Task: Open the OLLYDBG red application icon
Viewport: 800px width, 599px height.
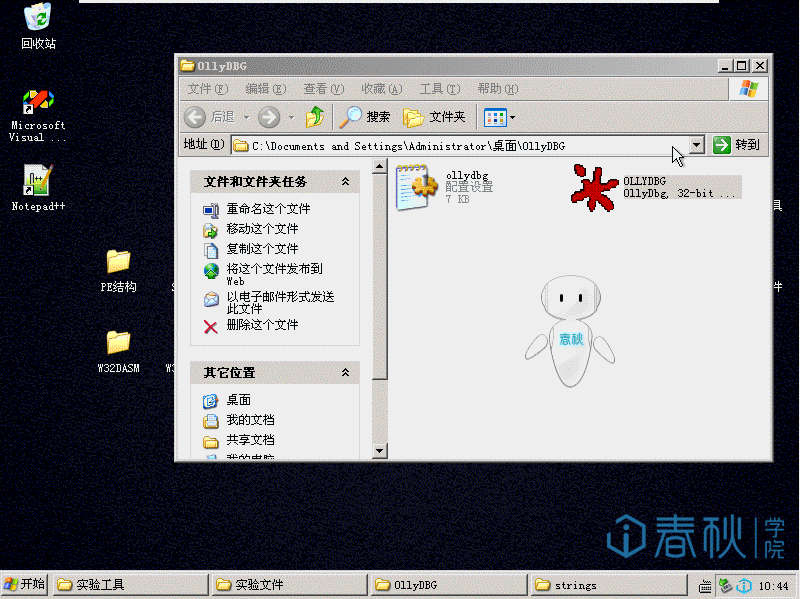Action: coord(595,188)
